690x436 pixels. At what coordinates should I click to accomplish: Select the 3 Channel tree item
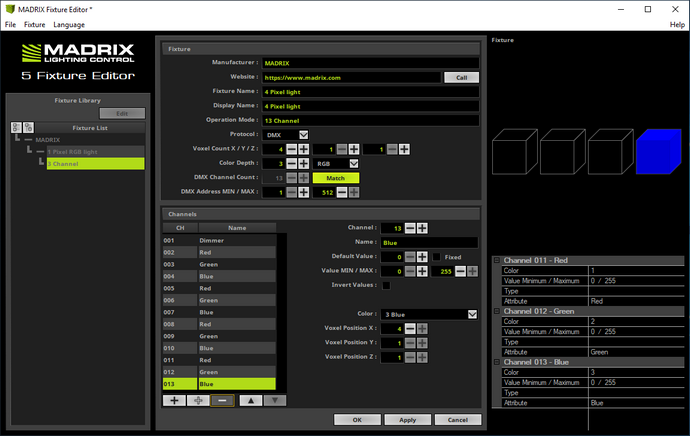pos(95,164)
